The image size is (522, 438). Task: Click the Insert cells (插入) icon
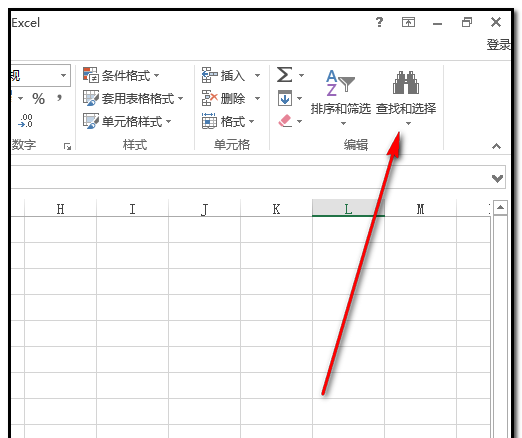[x=209, y=75]
